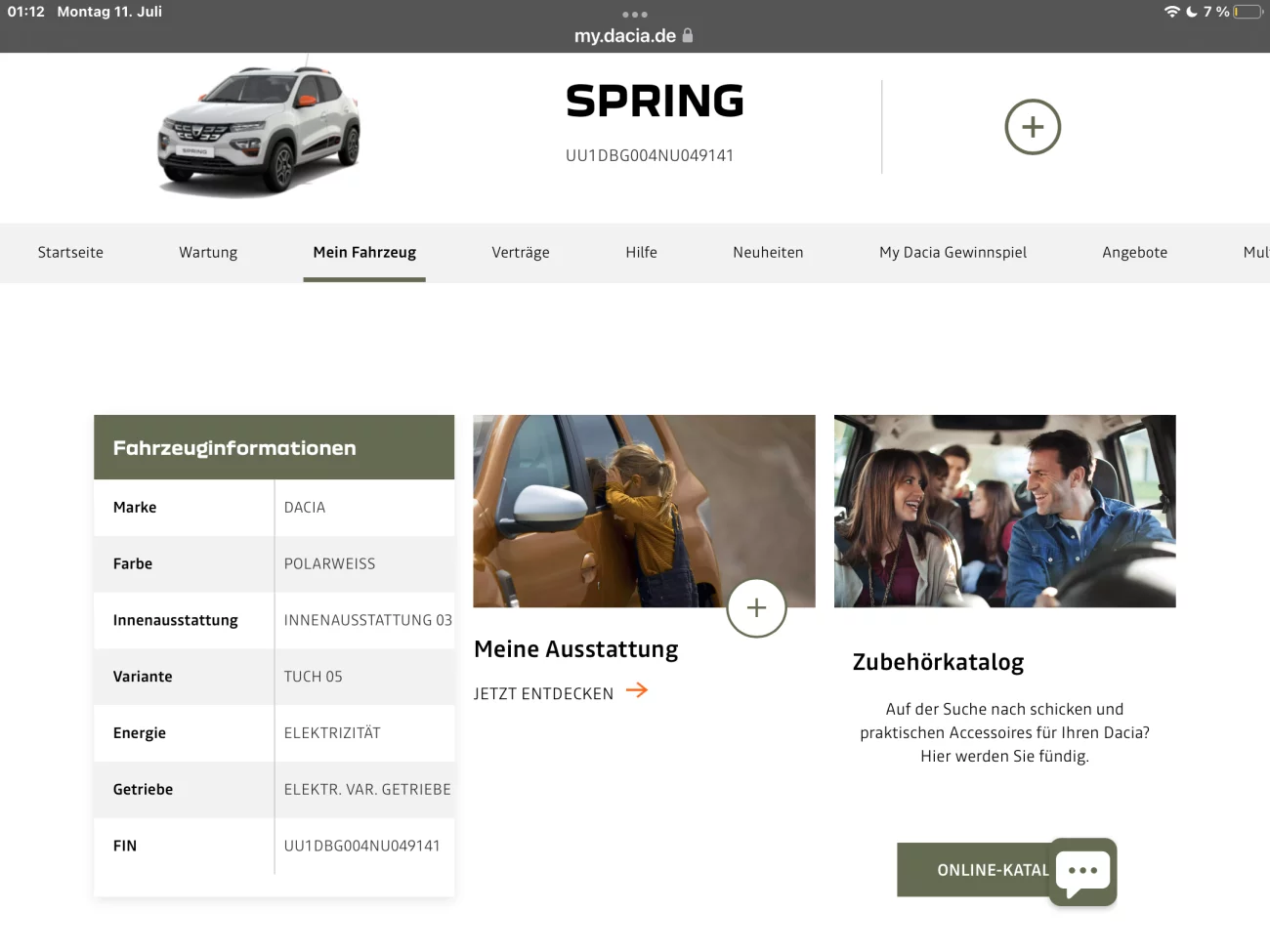1270x952 pixels.
Task: Tap the Getriebe row label
Action: 143,789
